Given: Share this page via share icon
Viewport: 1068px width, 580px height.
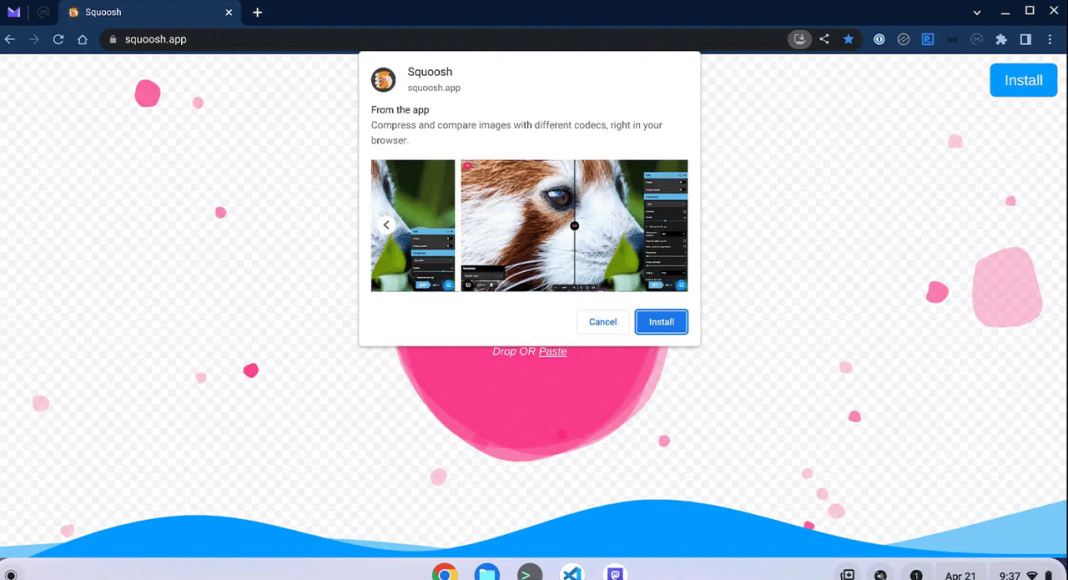Looking at the screenshot, I should (824, 39).
